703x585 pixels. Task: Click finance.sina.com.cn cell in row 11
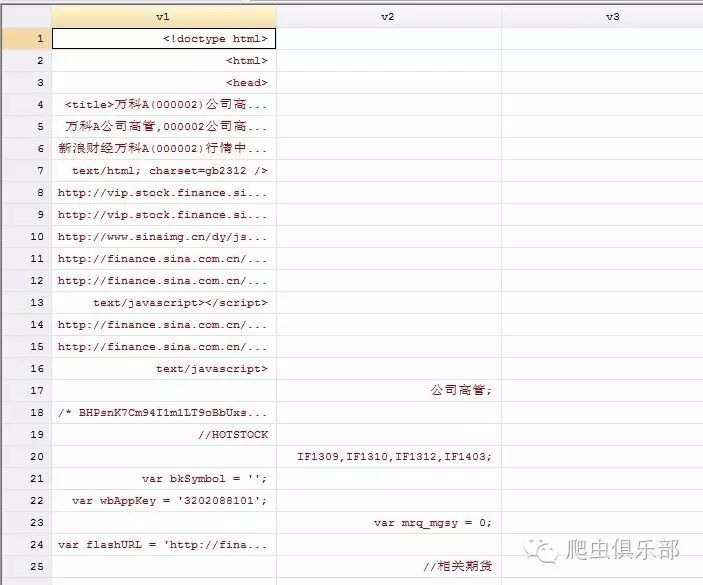pos(164,258)
